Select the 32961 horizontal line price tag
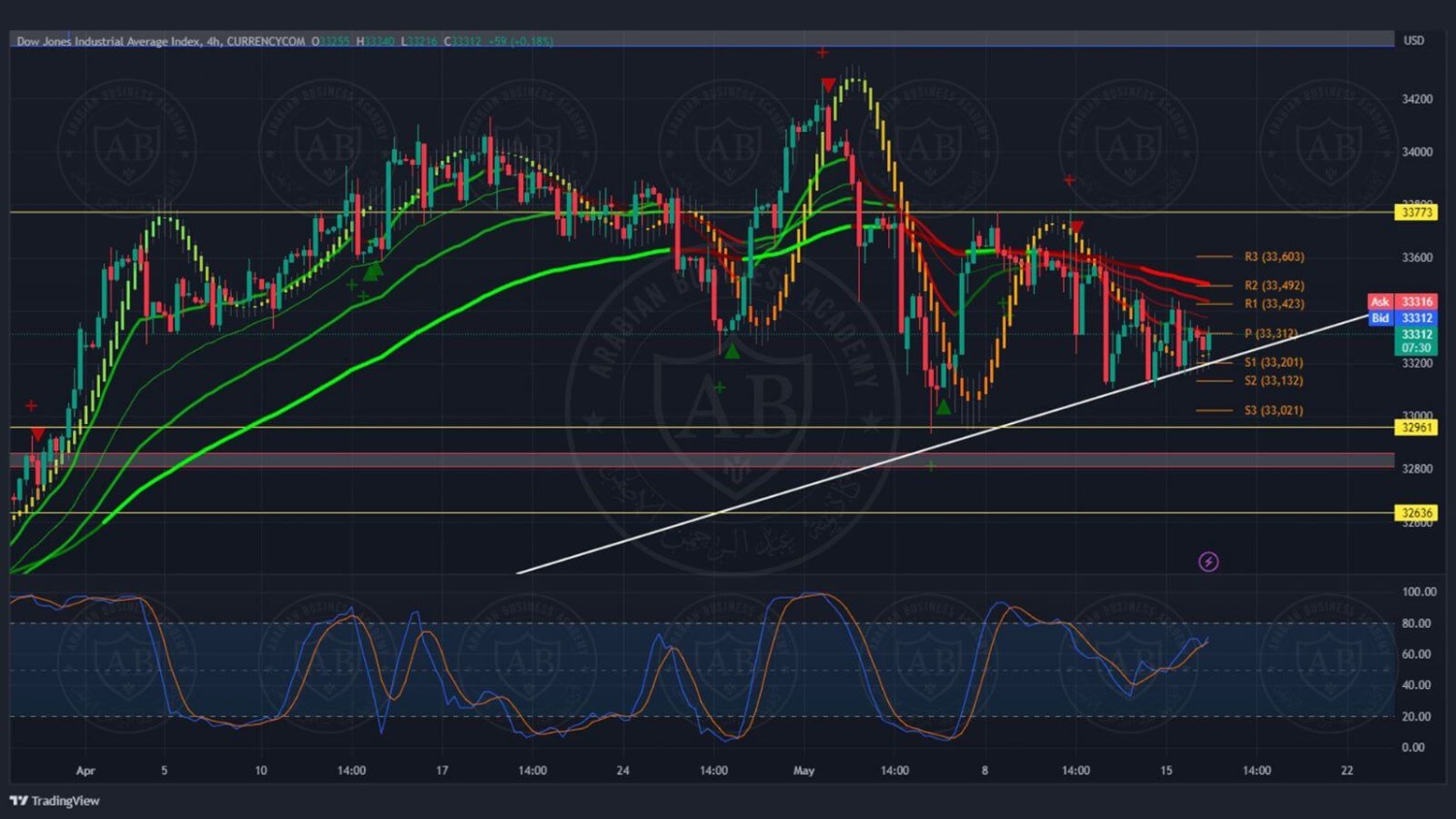The image size is (1456, 819). coord(1415,427)
